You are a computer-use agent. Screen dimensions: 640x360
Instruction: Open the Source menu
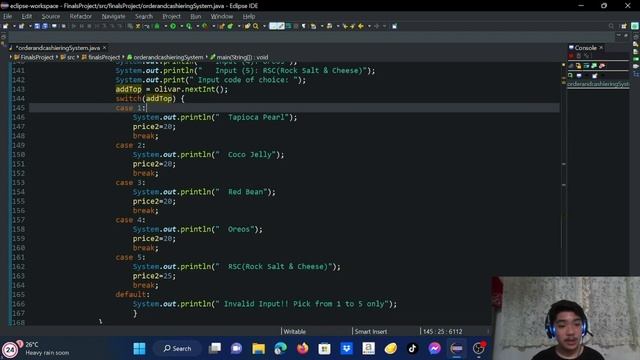pos(51,16)
